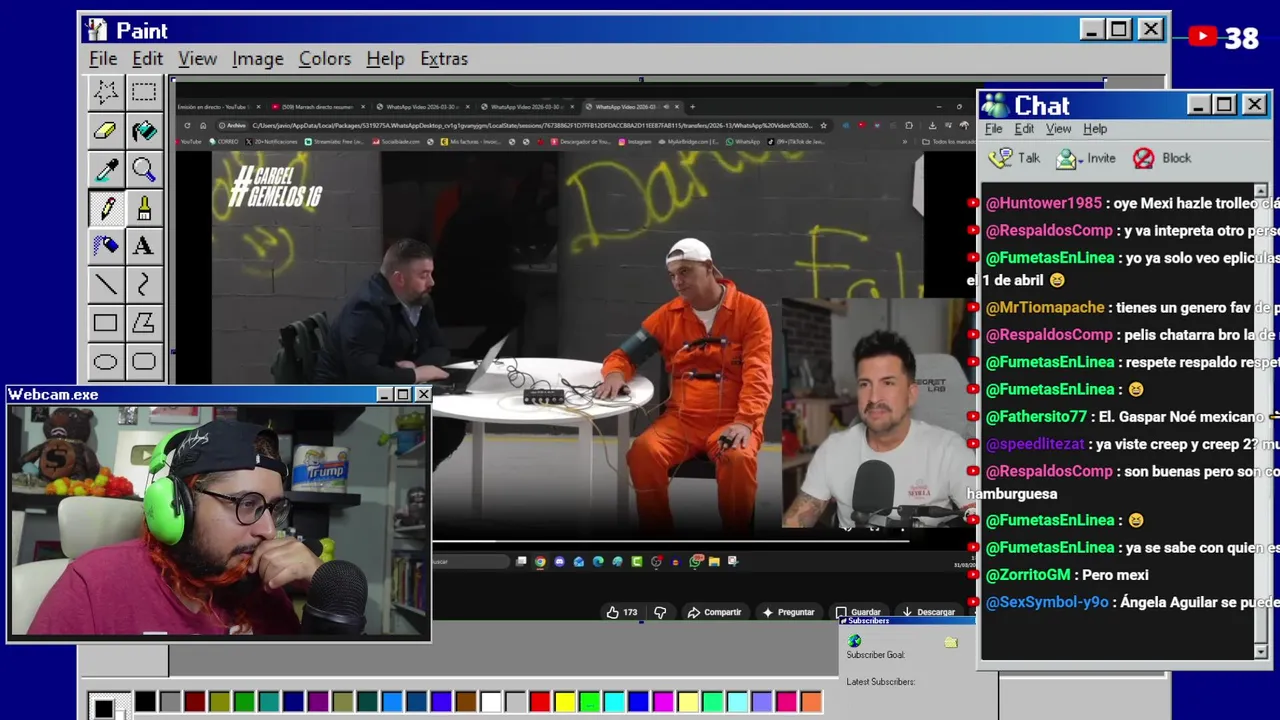Click the Block icon in Chat toolbar

point(1144,158)
